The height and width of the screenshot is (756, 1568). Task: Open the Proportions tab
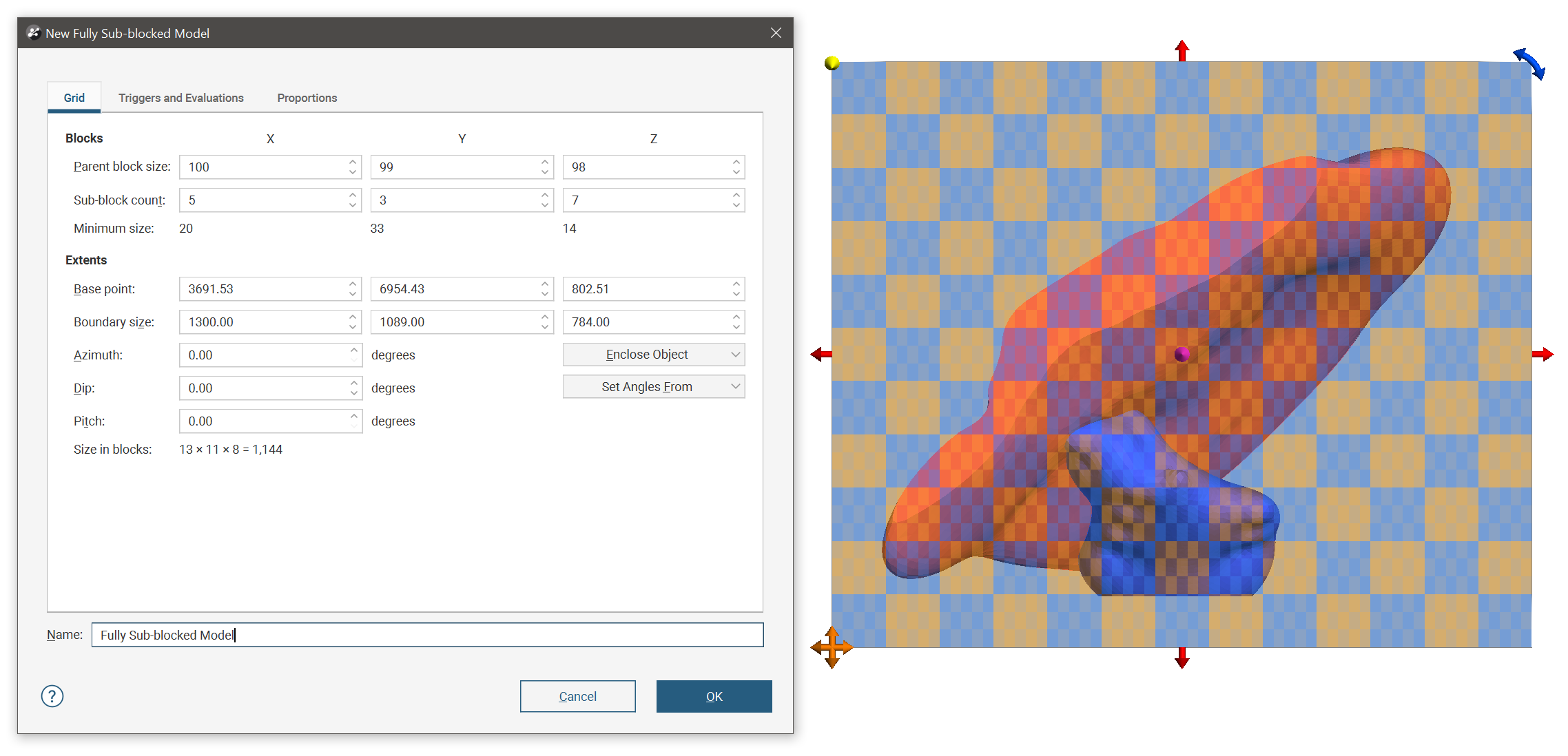coord(307,98)
